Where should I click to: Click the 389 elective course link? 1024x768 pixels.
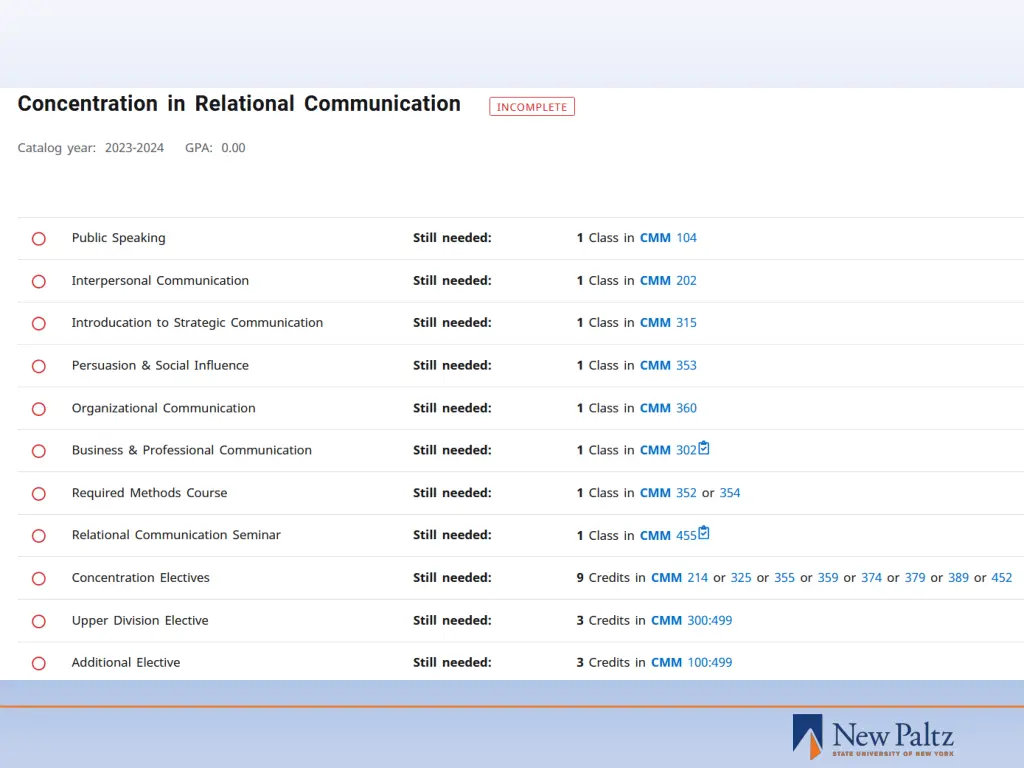(958, 578)
